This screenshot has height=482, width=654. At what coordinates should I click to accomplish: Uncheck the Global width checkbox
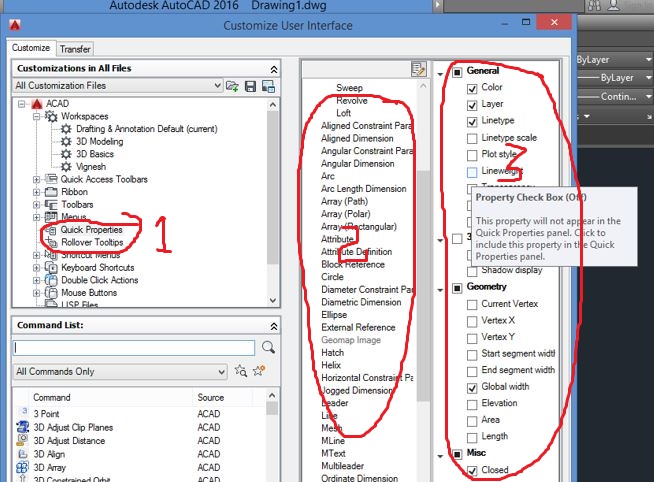point(472,388)
